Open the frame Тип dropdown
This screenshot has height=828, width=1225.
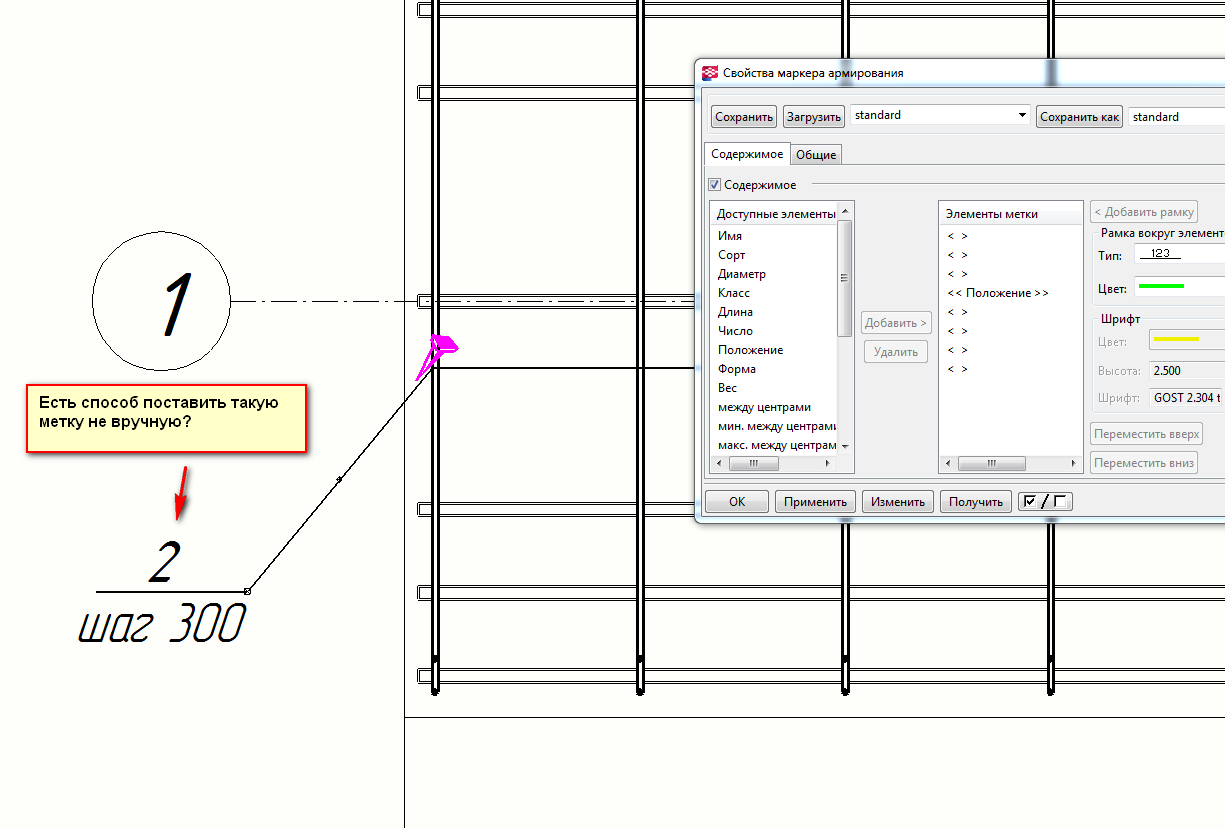pos(1178,255)
